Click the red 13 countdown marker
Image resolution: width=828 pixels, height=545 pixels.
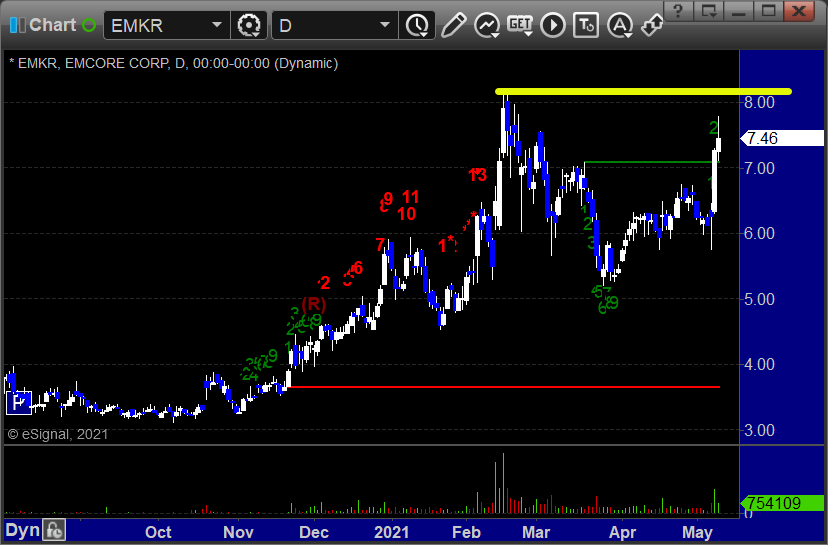[477, 175]
